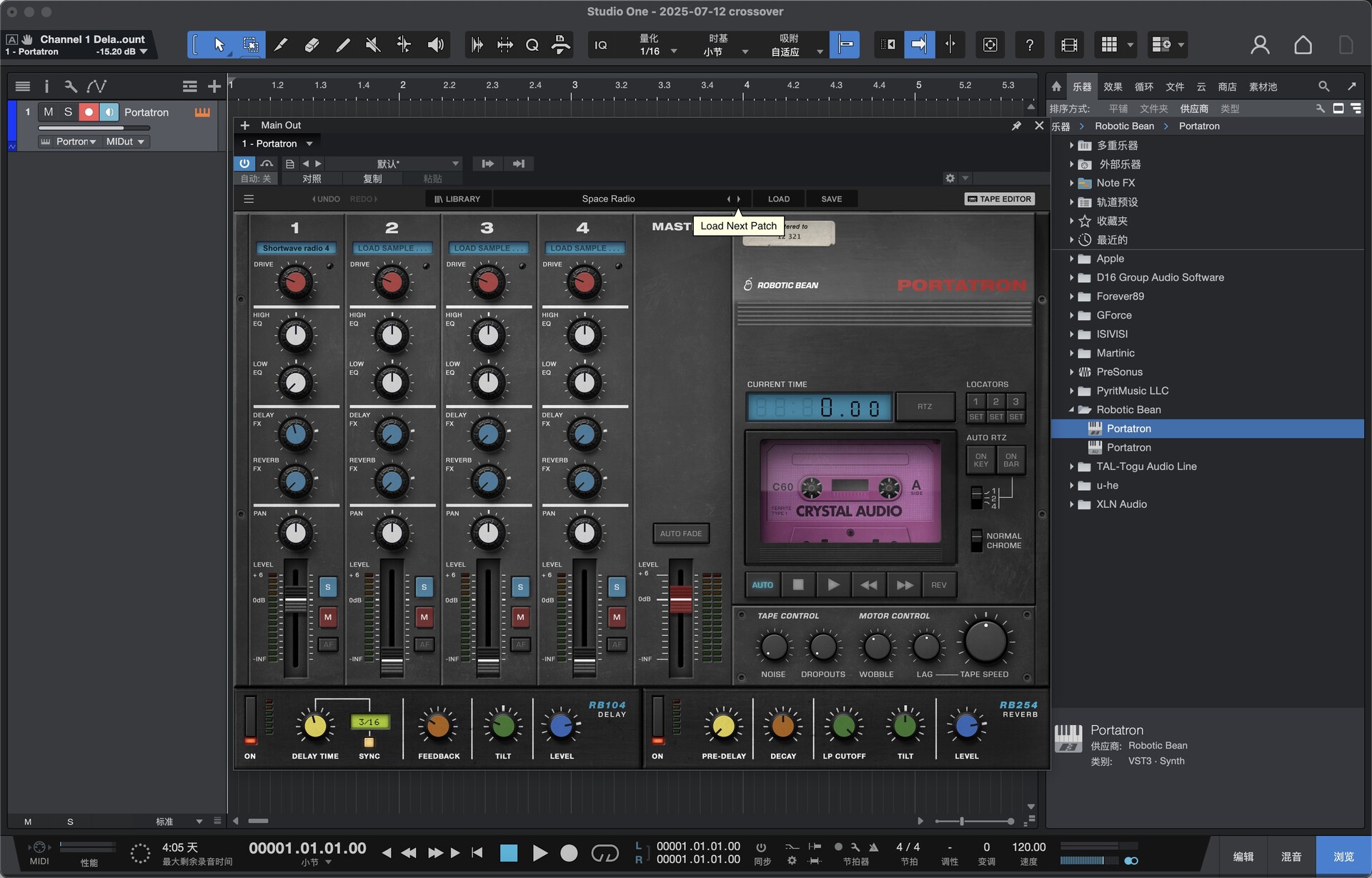Image resolution: width=1372 pixels, height=878 pixels.
Task: Select the Bend tool
Action: tap(404, 45)
